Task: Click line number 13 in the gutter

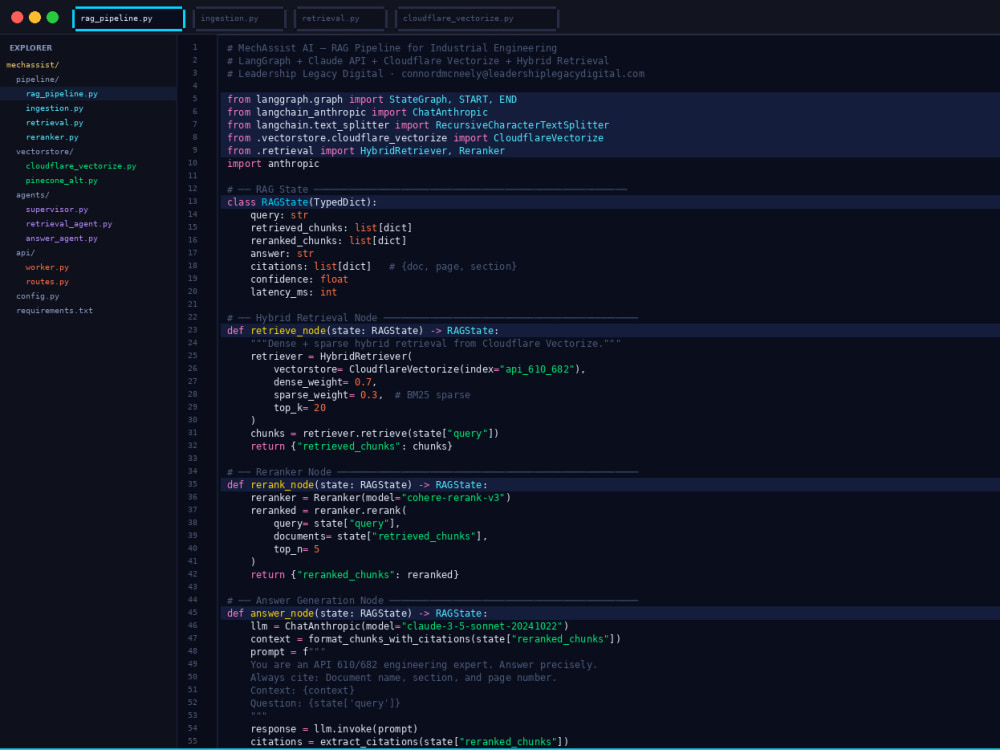Action: (193, 202)
